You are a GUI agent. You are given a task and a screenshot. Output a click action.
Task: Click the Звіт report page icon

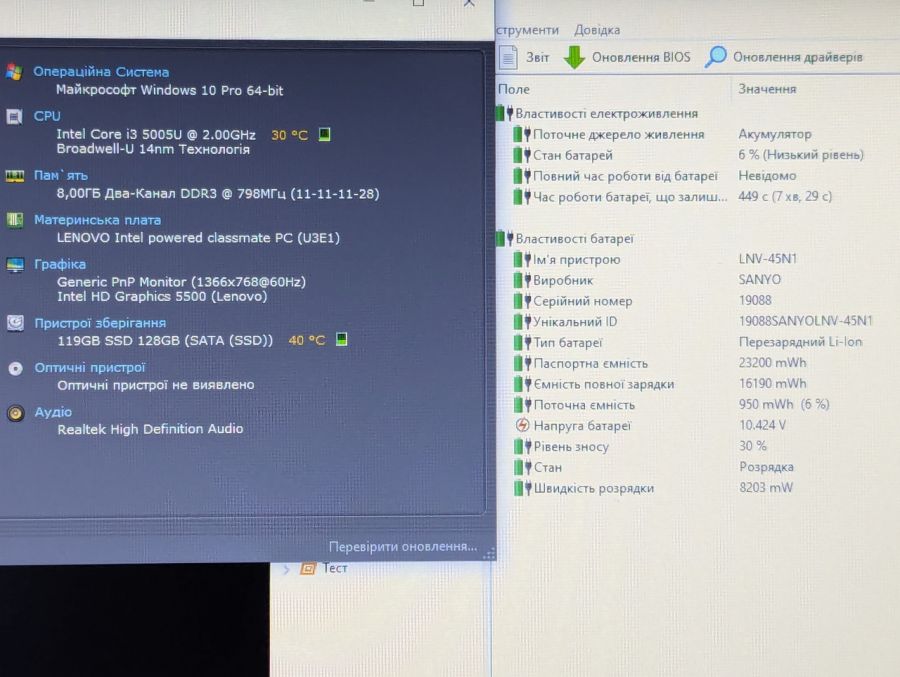tap(508, 57)
